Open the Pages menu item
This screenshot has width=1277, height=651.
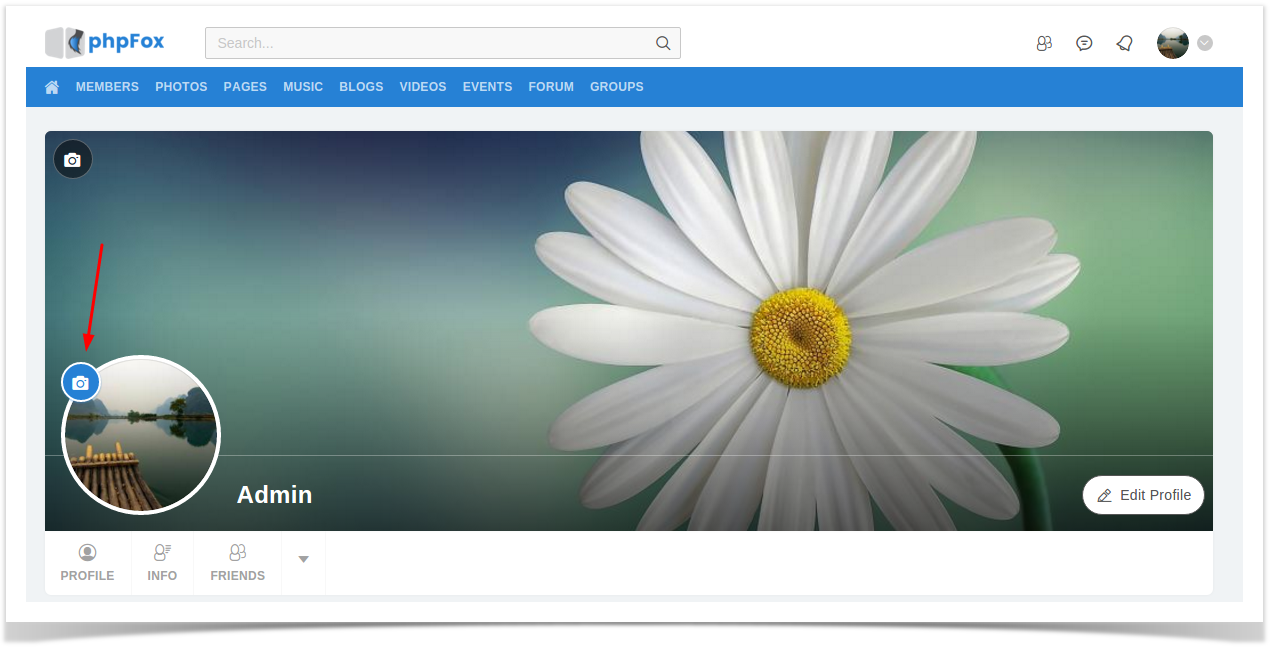[x=245, y=87]
